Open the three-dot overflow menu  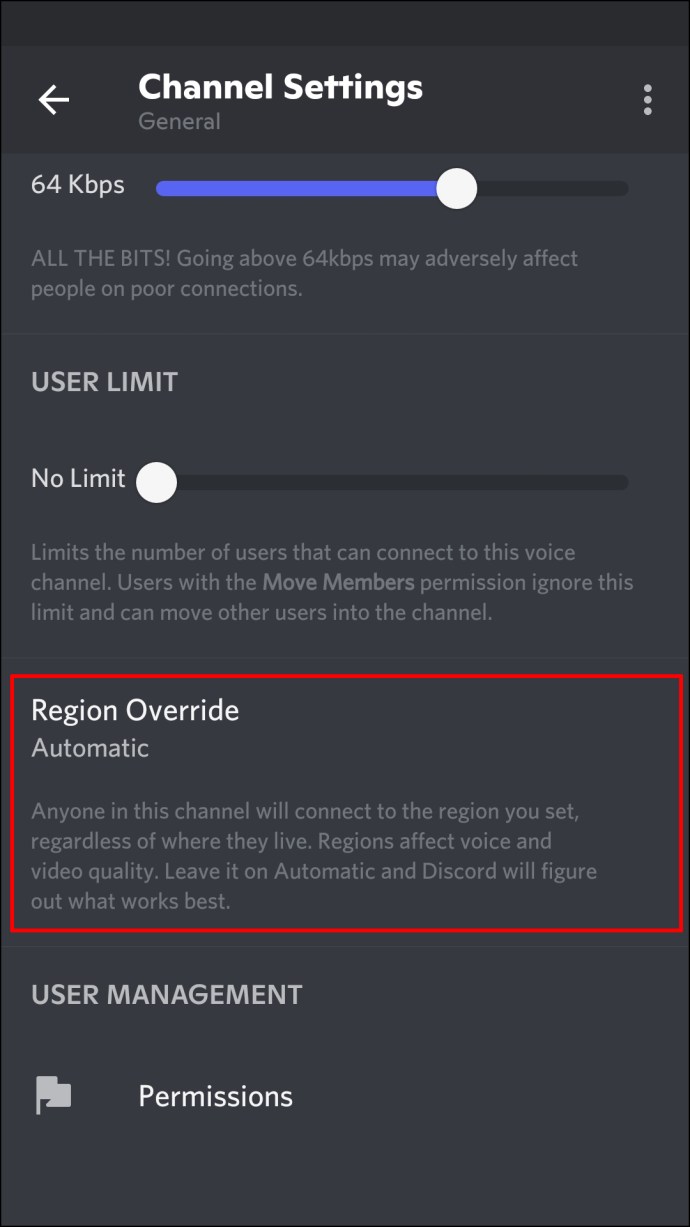click(648, 99)
